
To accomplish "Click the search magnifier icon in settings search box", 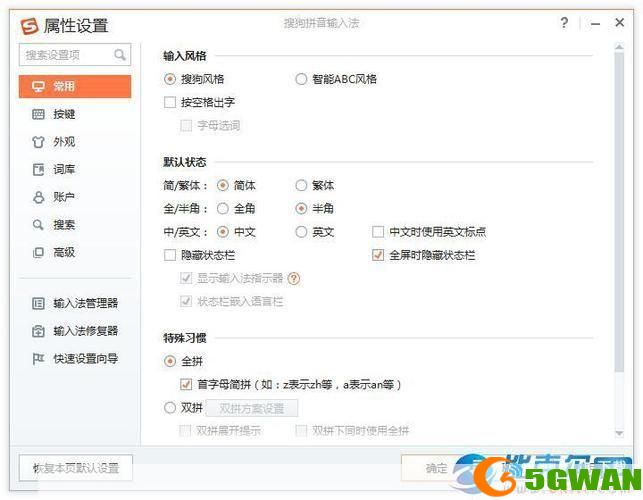I will 120,55.
